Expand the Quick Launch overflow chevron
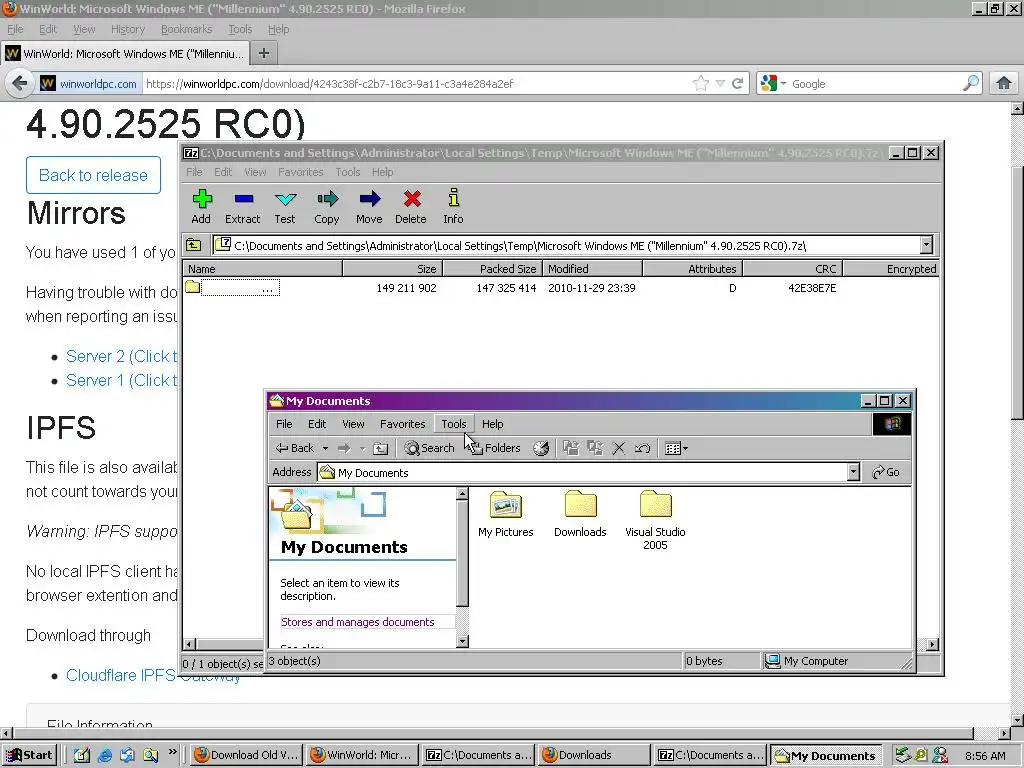Screen dimensions: 1024x768 172,752
